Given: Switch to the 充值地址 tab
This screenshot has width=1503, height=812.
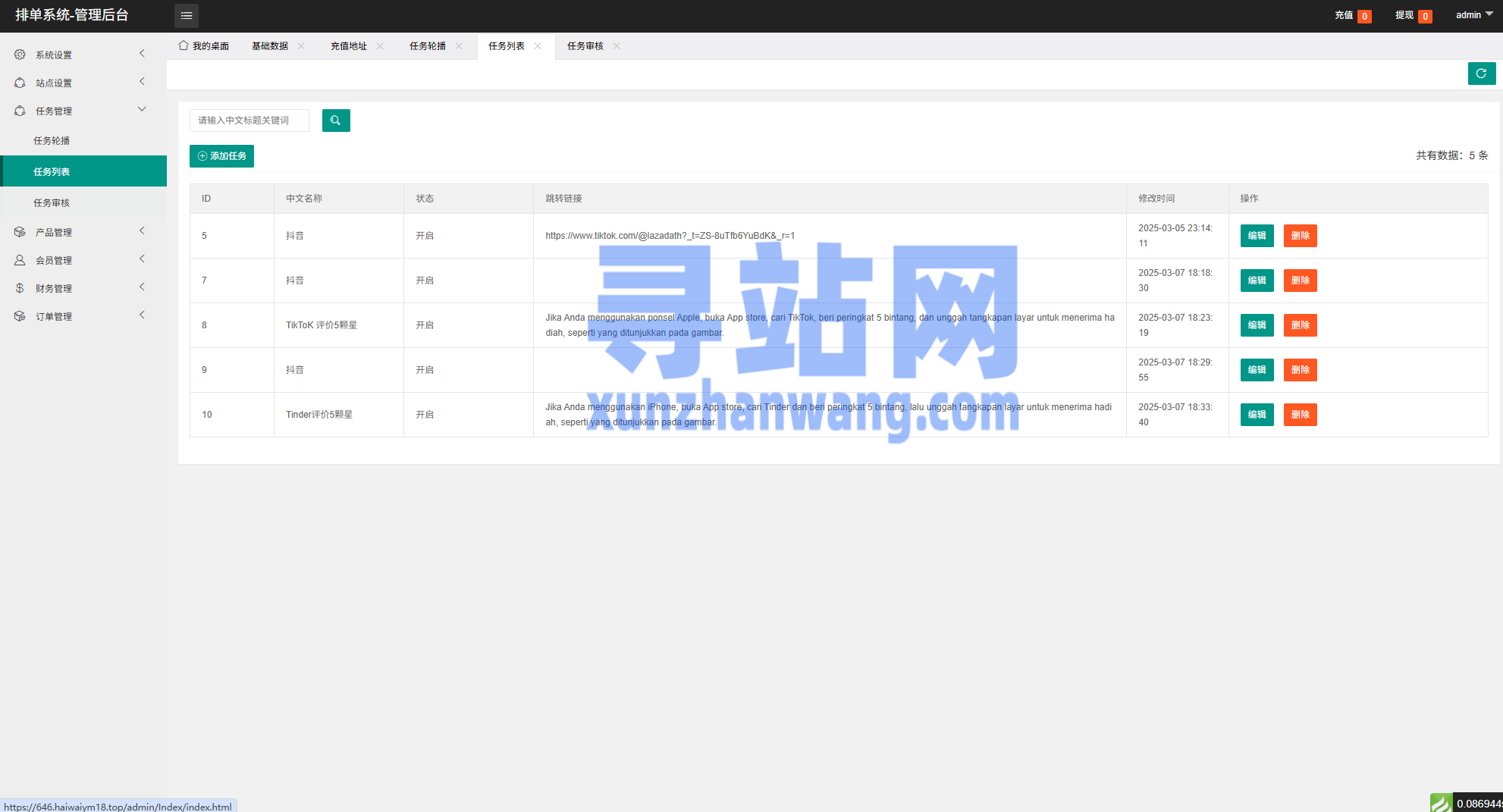Looking at the screenshot, I should [349, 46].
